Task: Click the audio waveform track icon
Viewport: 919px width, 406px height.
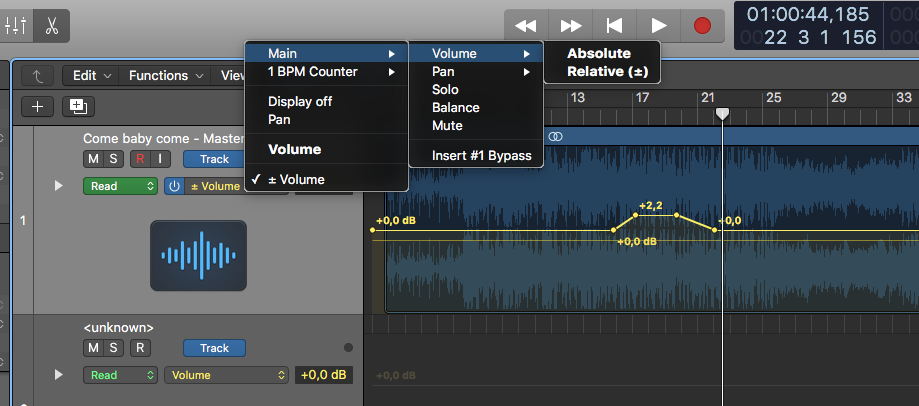Action: tap(198, 255)
